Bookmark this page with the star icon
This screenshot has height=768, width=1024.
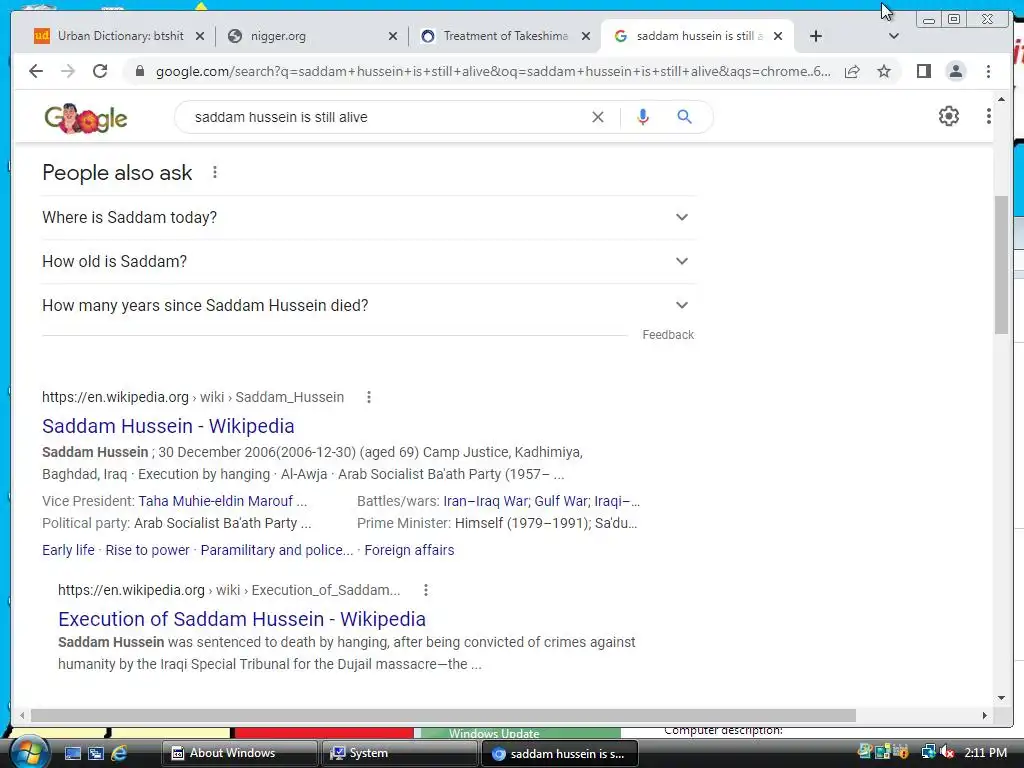884,71
